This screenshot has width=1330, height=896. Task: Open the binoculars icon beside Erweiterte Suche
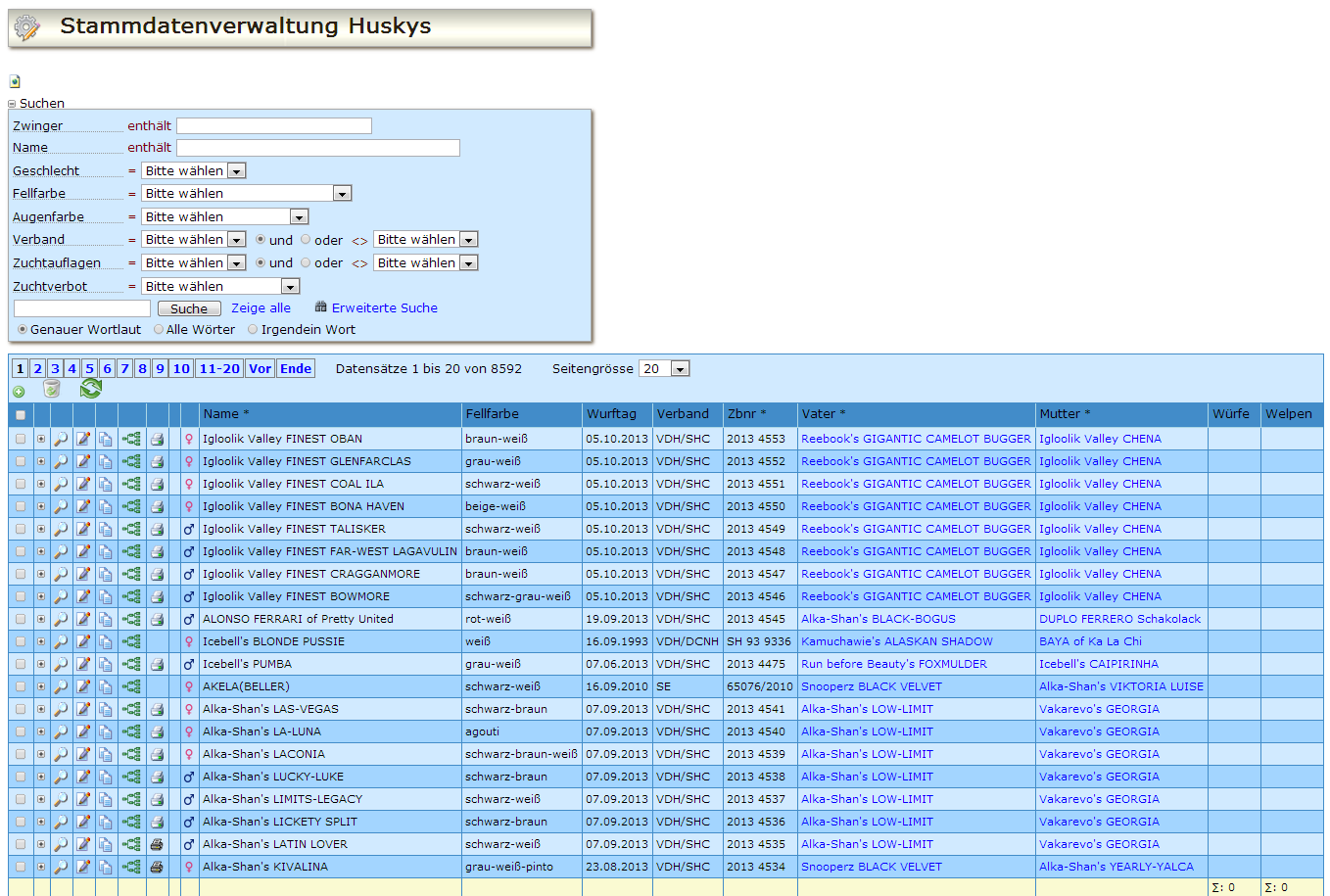click(320, 307)
